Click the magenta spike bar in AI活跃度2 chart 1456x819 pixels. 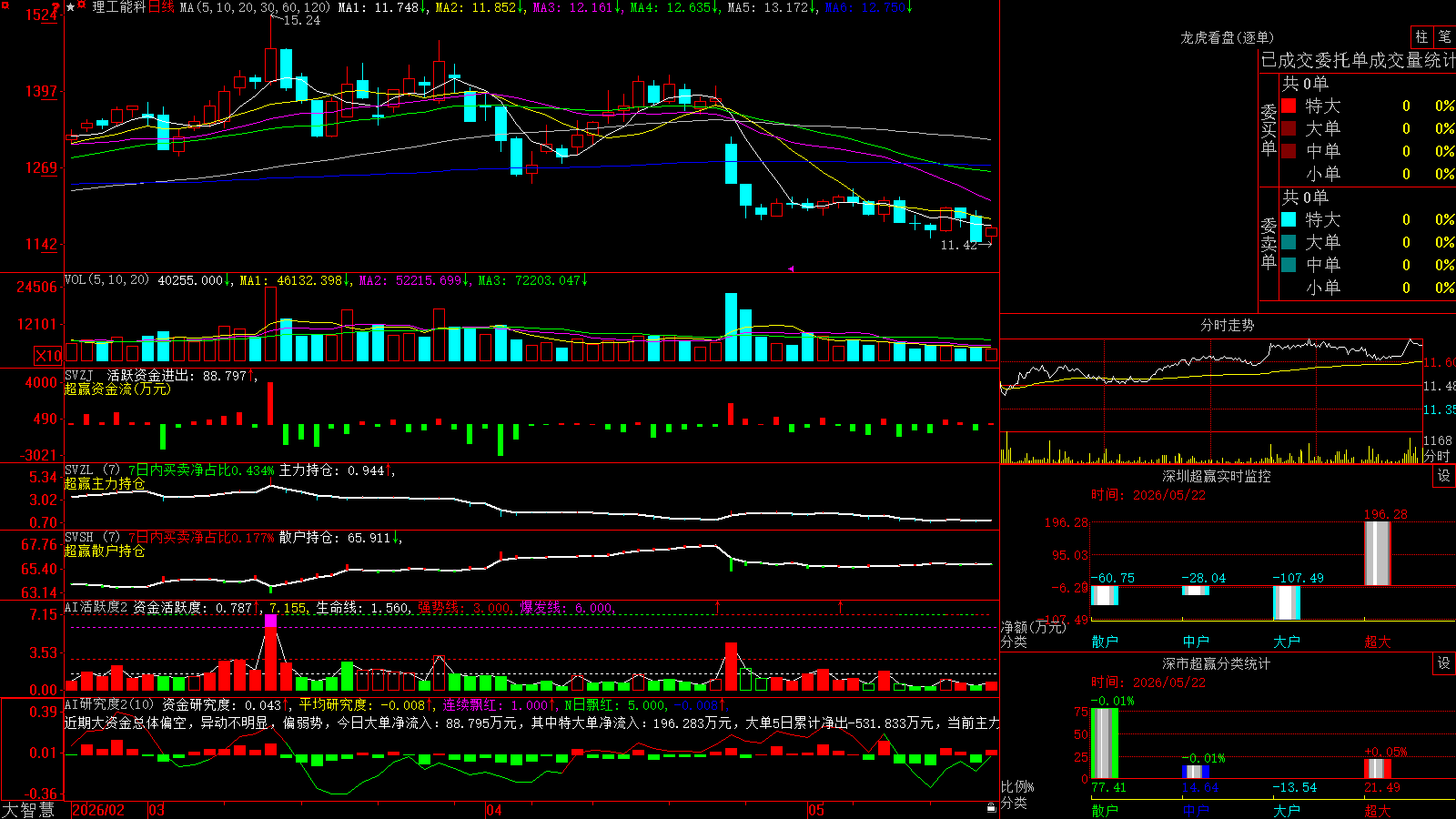(x=270, y=622)
